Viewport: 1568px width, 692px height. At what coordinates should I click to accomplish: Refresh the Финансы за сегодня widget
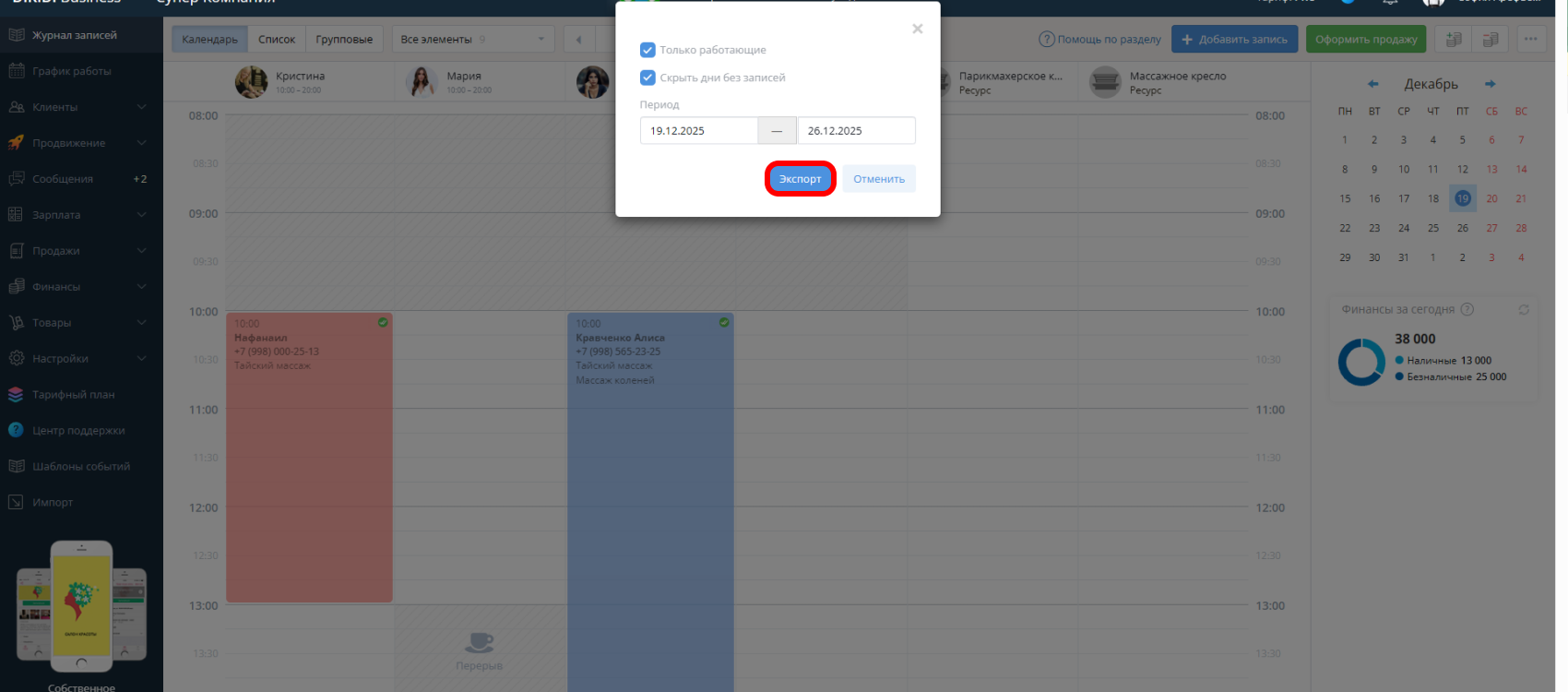click(x=1524, y=310)
